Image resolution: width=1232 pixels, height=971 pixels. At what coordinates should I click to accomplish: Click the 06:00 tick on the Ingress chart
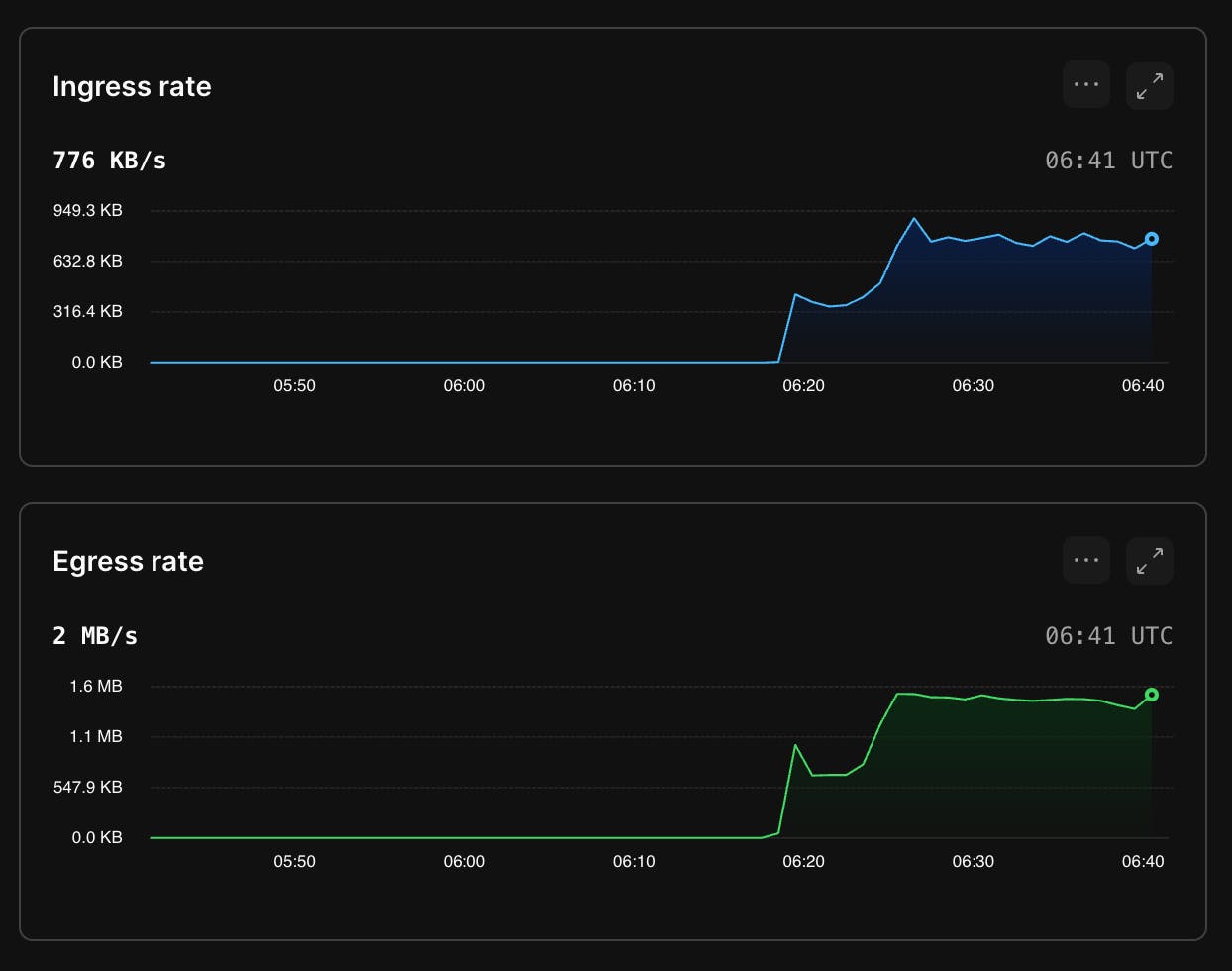pyautogui.click(x=463, y=385)
